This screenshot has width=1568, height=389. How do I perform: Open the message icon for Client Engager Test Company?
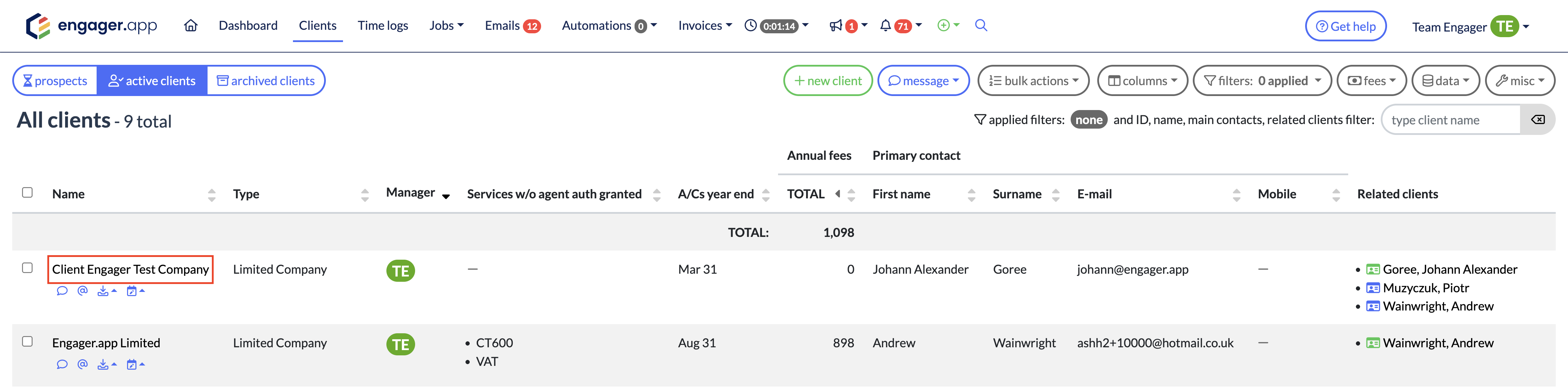tap(62, 291)
